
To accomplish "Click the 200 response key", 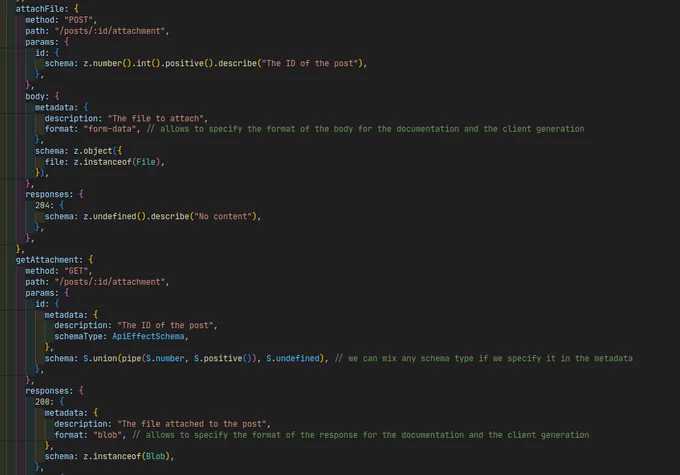I will pos(42,402).
